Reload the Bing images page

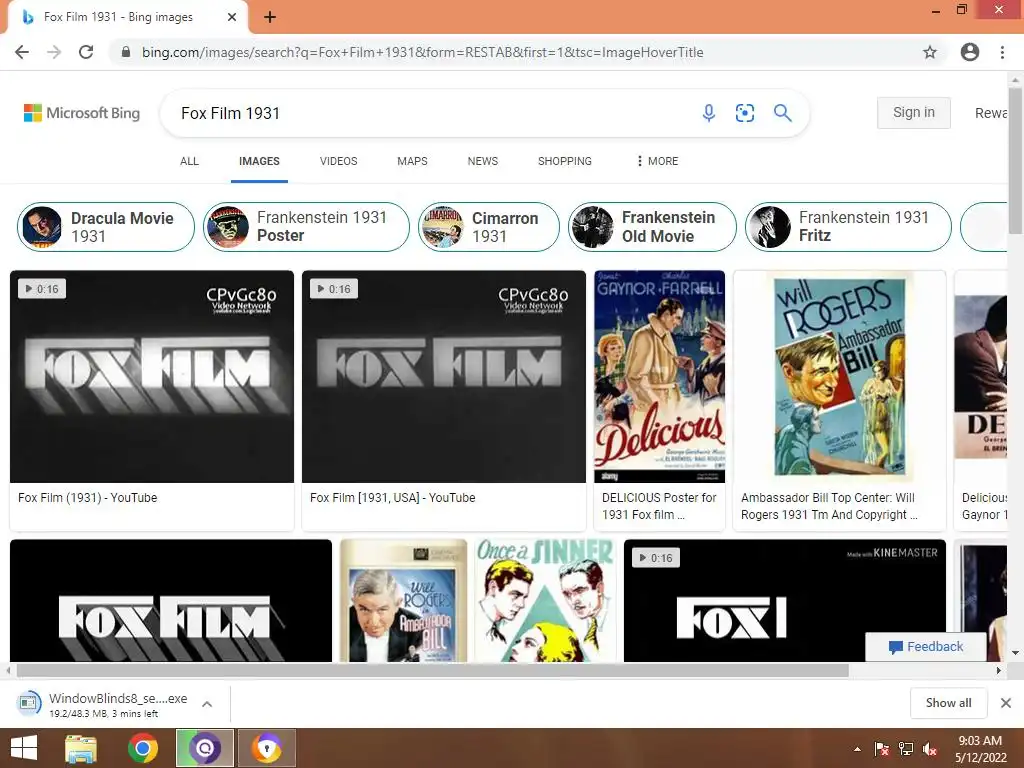(86, 52)
